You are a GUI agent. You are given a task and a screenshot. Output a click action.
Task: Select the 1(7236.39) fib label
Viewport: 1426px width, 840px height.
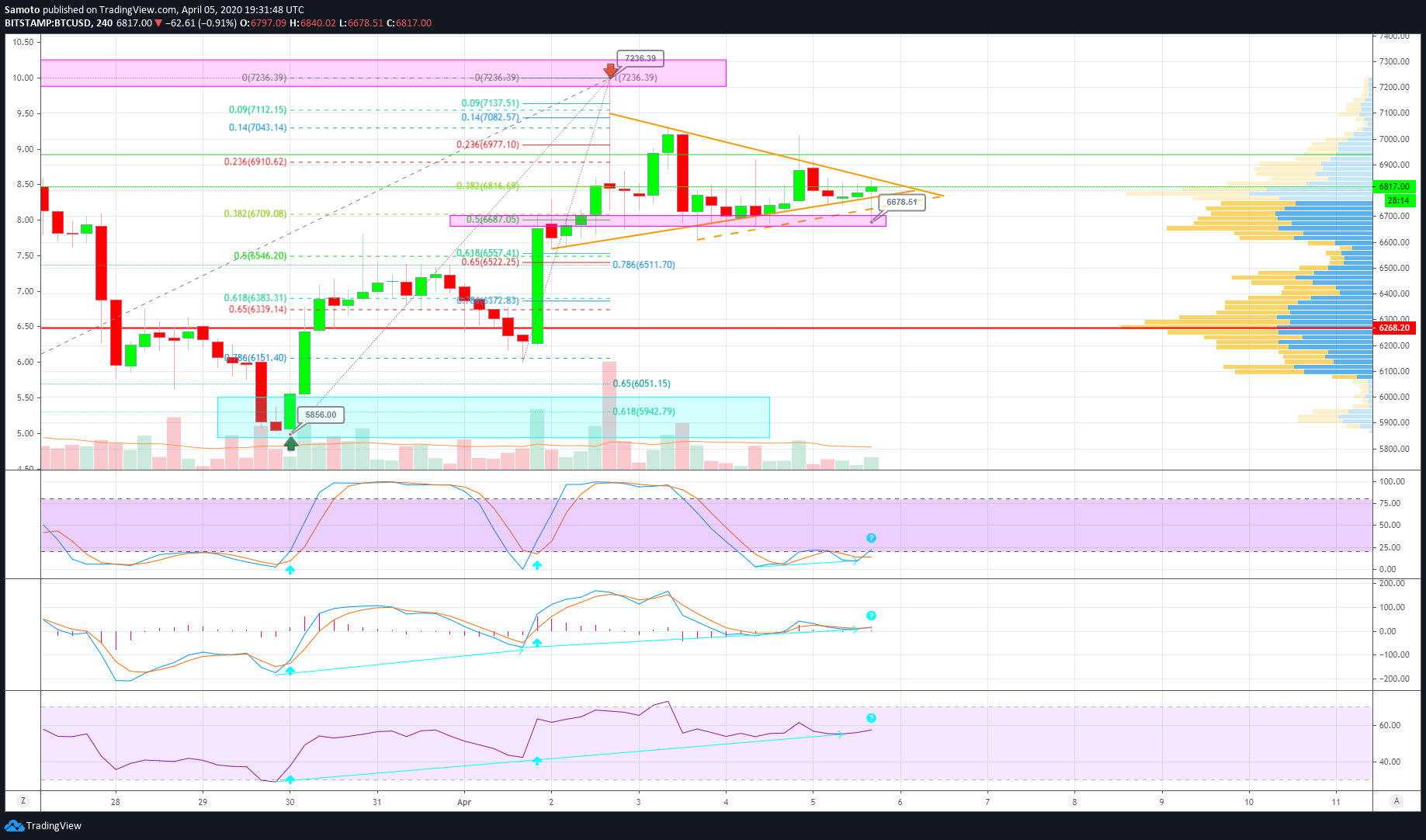click(636, 78)
